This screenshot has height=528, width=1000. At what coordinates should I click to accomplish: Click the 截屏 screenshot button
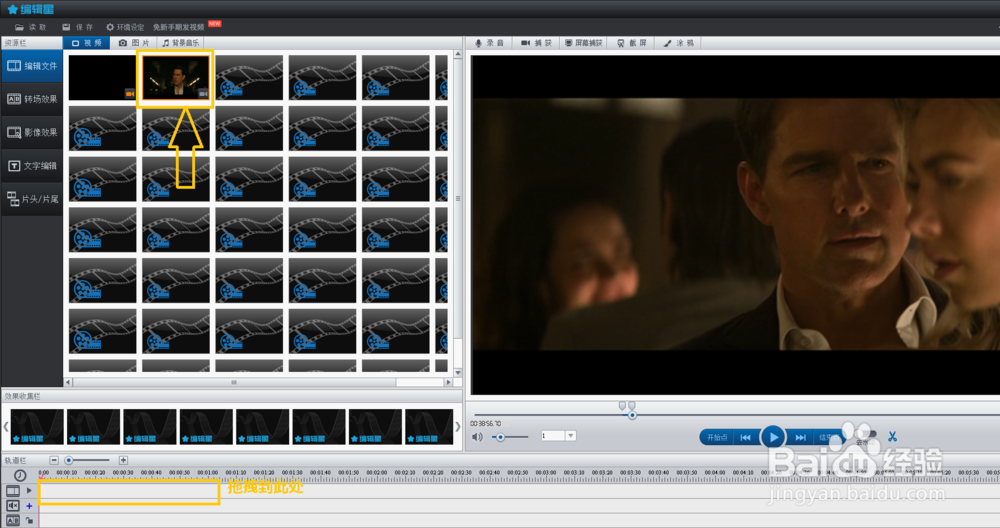(x=632, y=43)
